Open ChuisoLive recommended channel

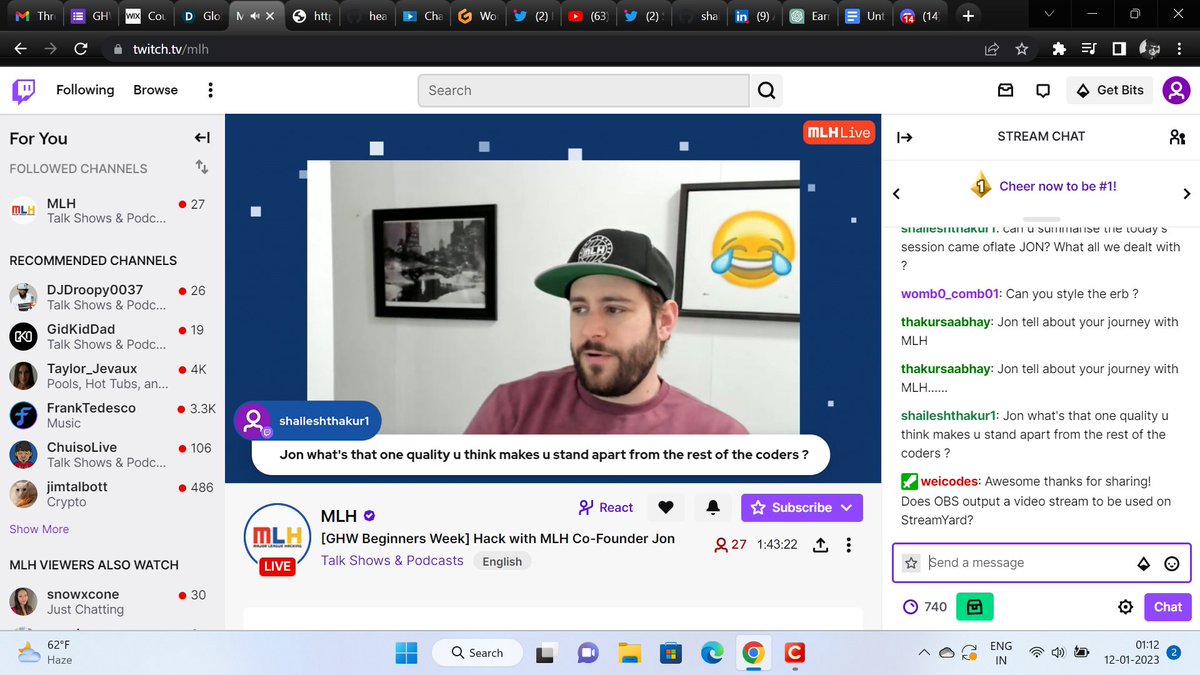click(112, 454)
